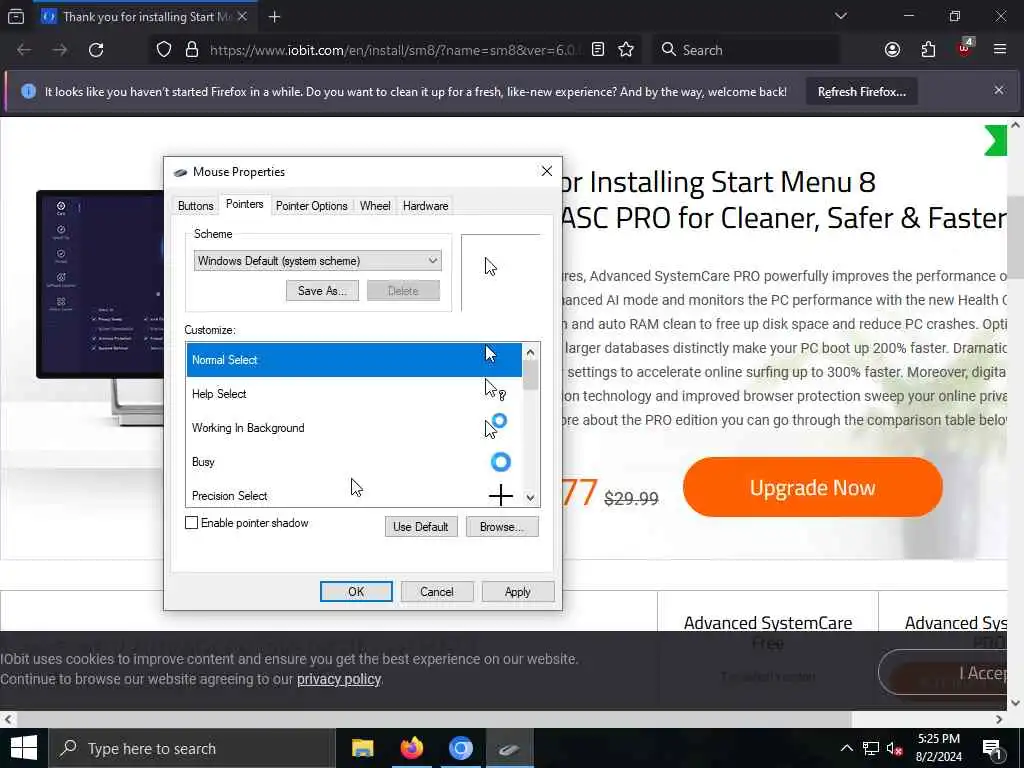The image size is (1024, 768).
Task: Click the Save As... button
Action: tap(322, 291)
